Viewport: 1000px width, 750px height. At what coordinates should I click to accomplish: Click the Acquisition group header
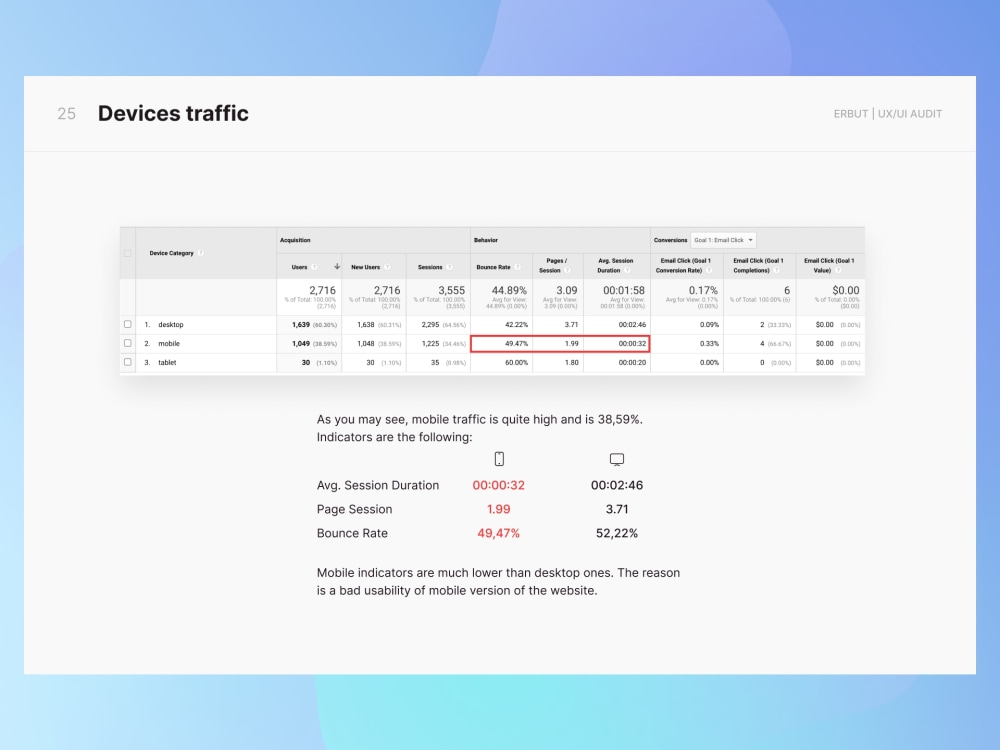[x=295, y=240]
